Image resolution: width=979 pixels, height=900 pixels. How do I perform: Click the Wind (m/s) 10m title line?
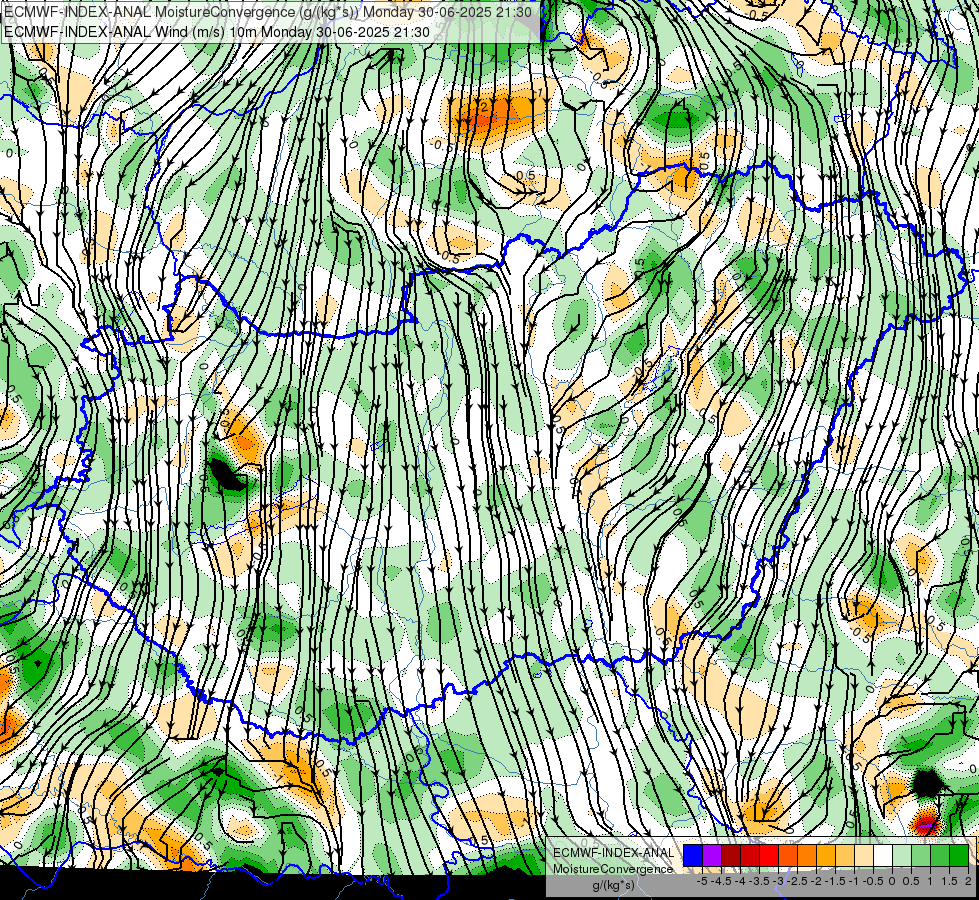tap(217, 31)
